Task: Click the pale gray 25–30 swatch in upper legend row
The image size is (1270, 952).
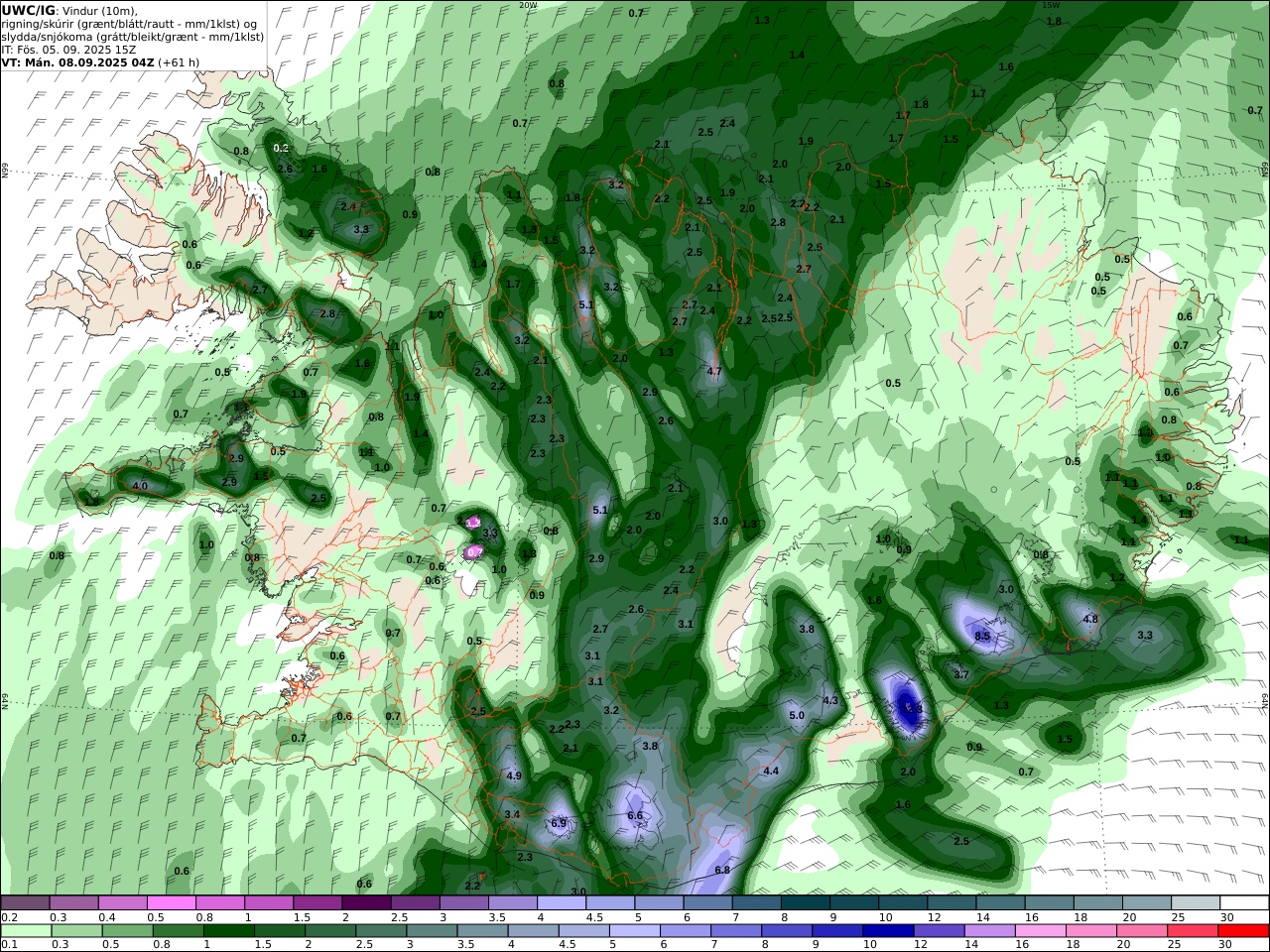Action: (1195, 902)
